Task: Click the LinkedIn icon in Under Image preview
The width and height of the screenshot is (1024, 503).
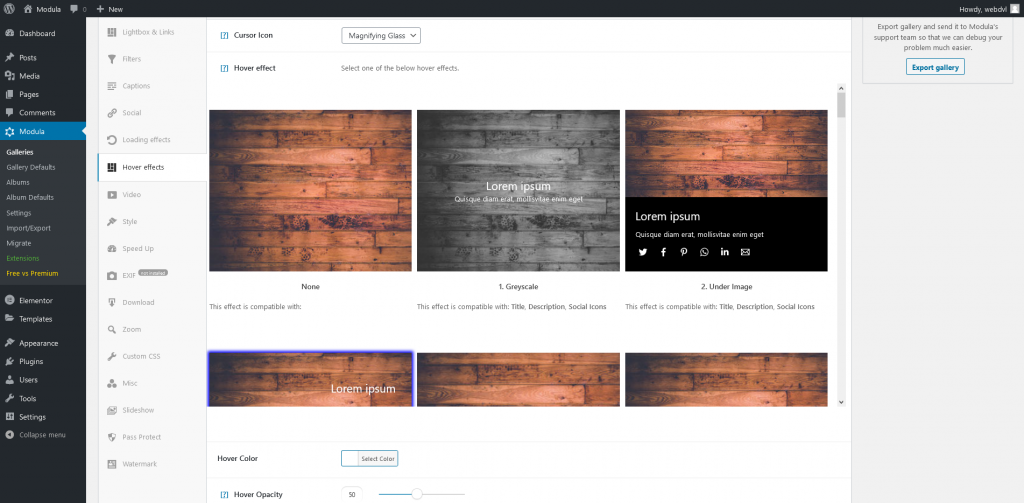Action: (x=725, y=252)
